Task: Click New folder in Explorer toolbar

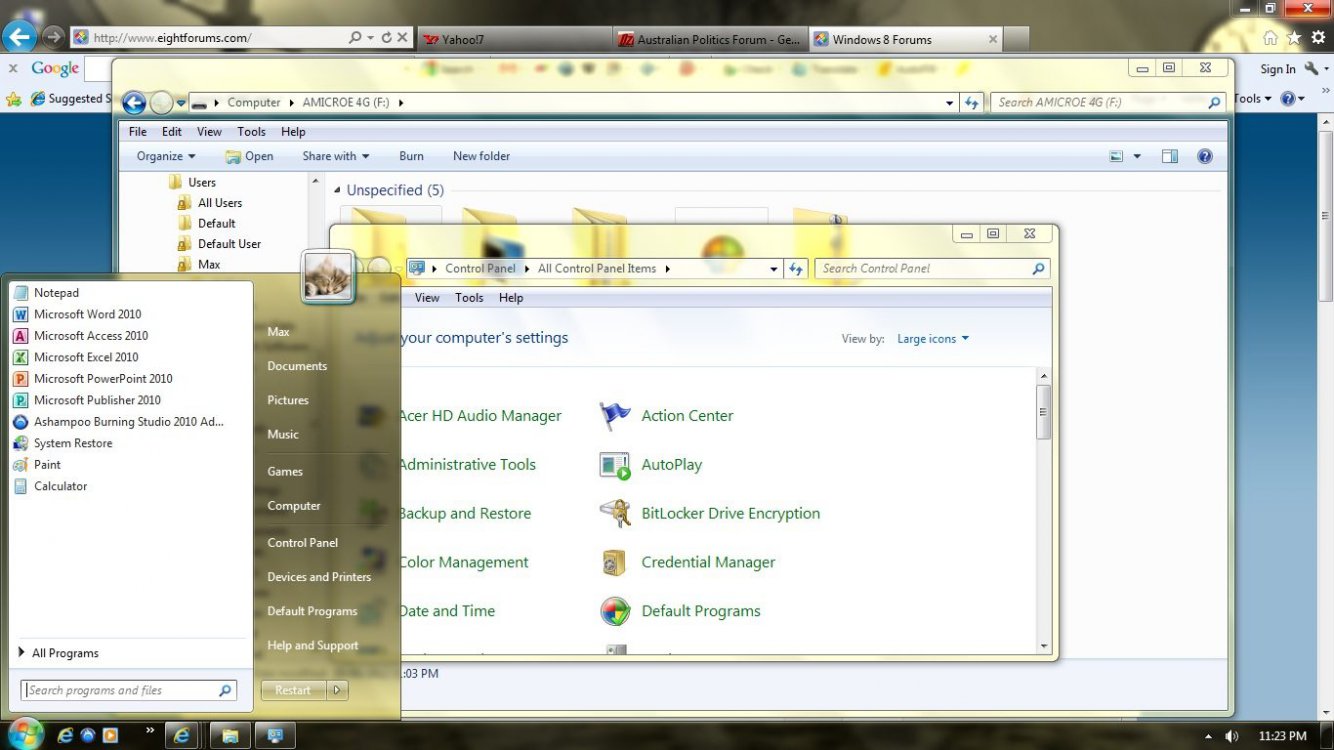Action: click(481, 156)
